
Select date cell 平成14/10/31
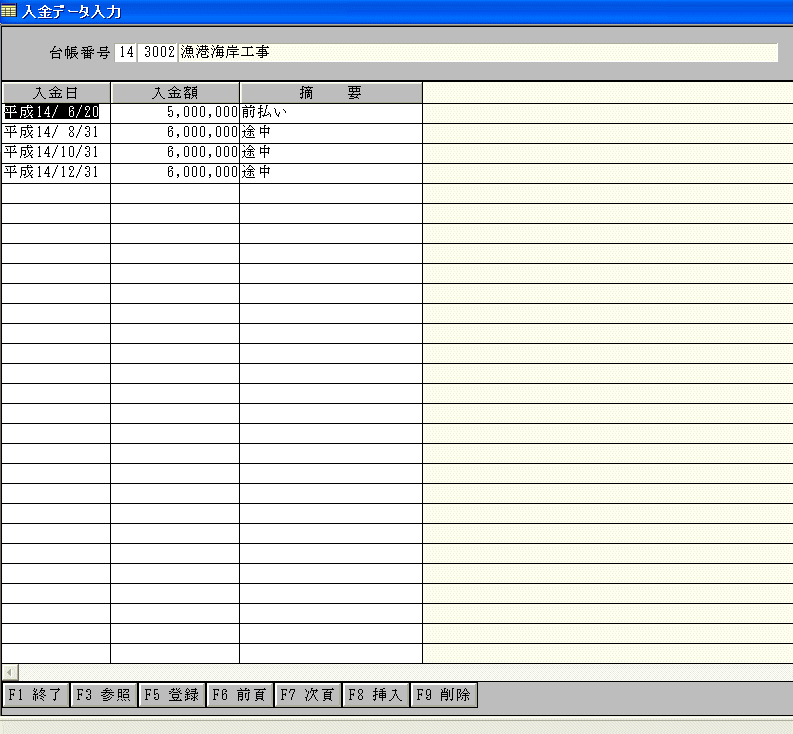[x=56, y=153]
